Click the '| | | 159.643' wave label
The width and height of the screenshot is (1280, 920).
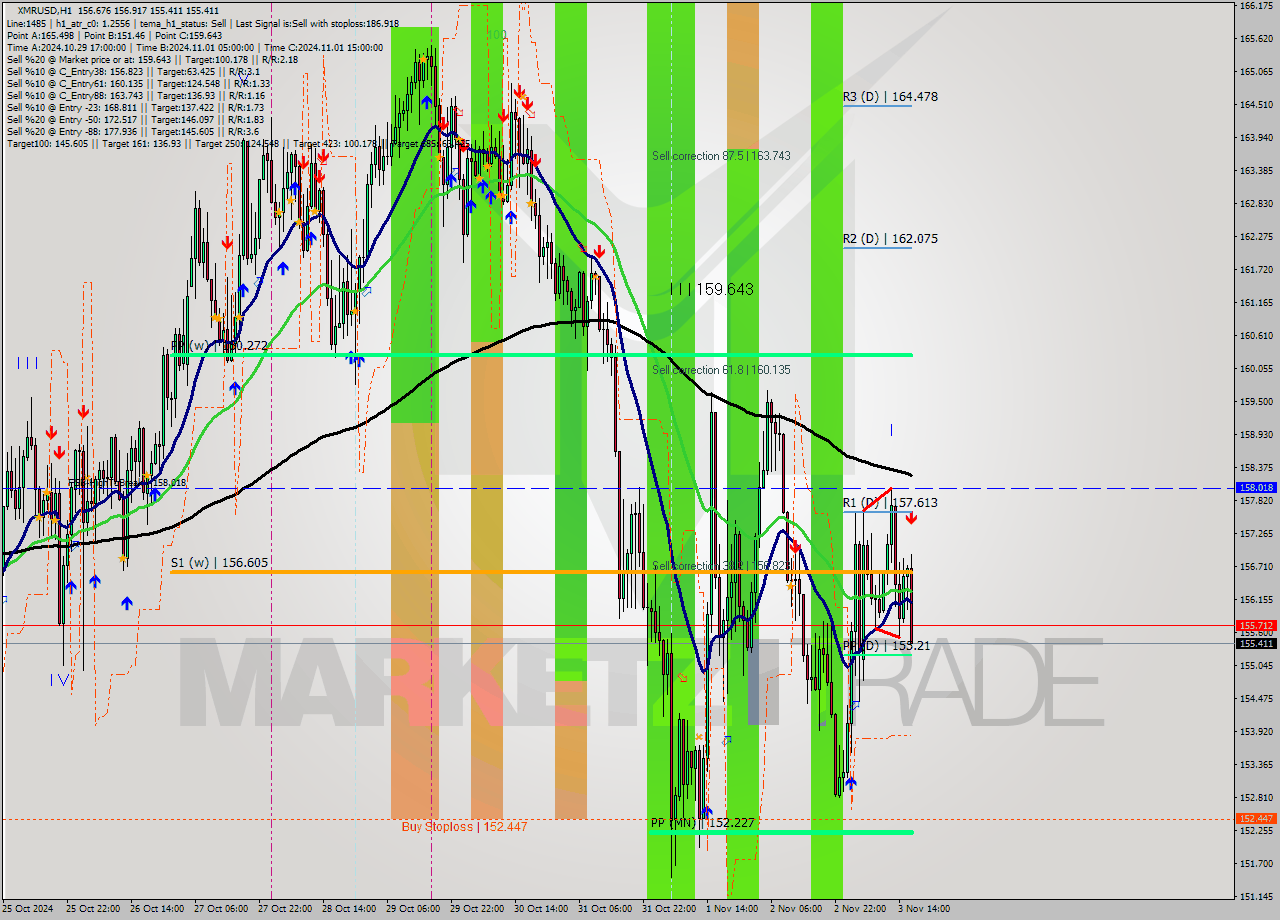(x=712, y=289)
